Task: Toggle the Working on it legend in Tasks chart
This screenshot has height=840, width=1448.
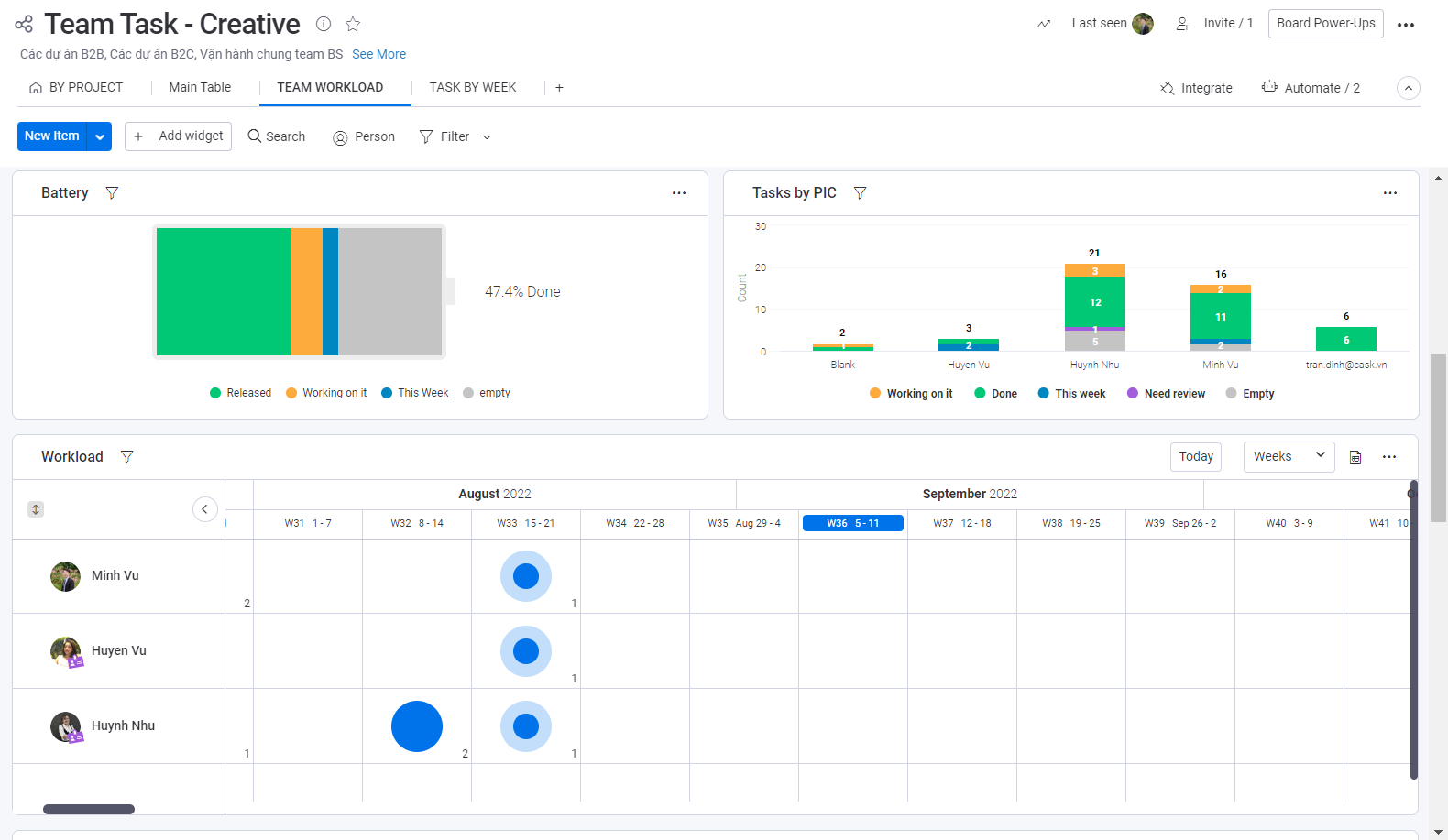Action: coord(911,394)
